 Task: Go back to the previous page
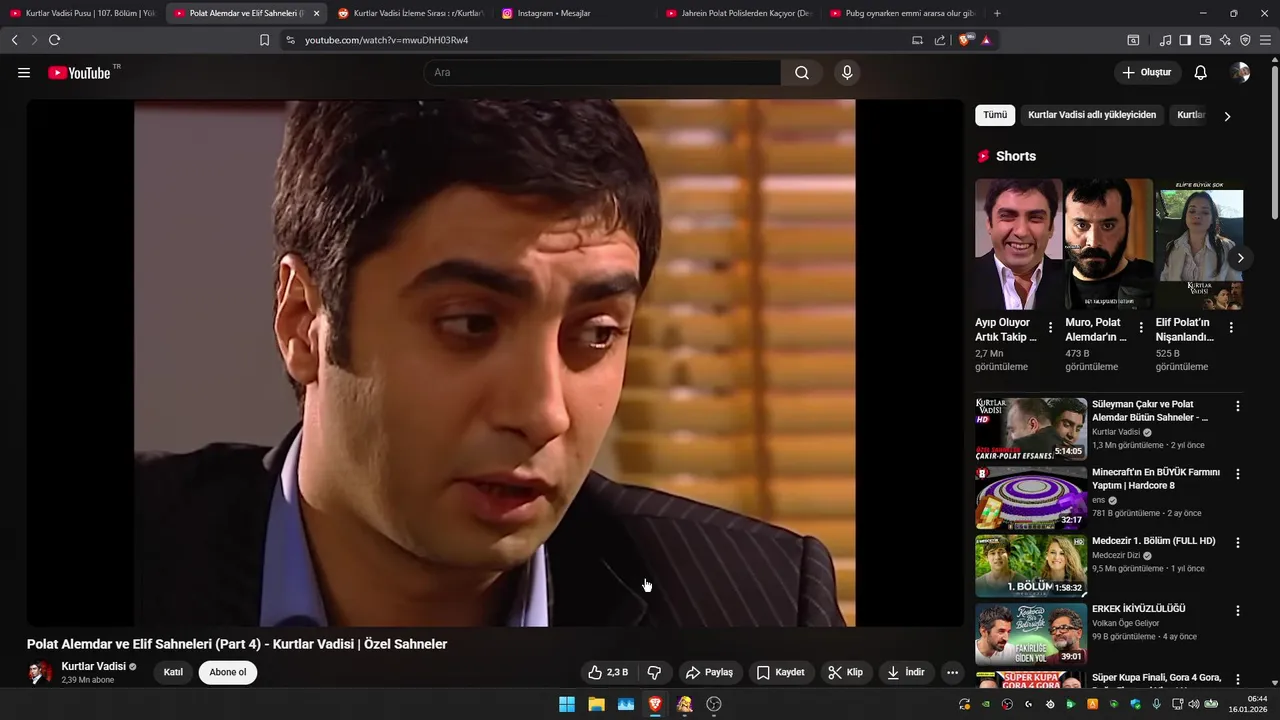coord(14,40)
